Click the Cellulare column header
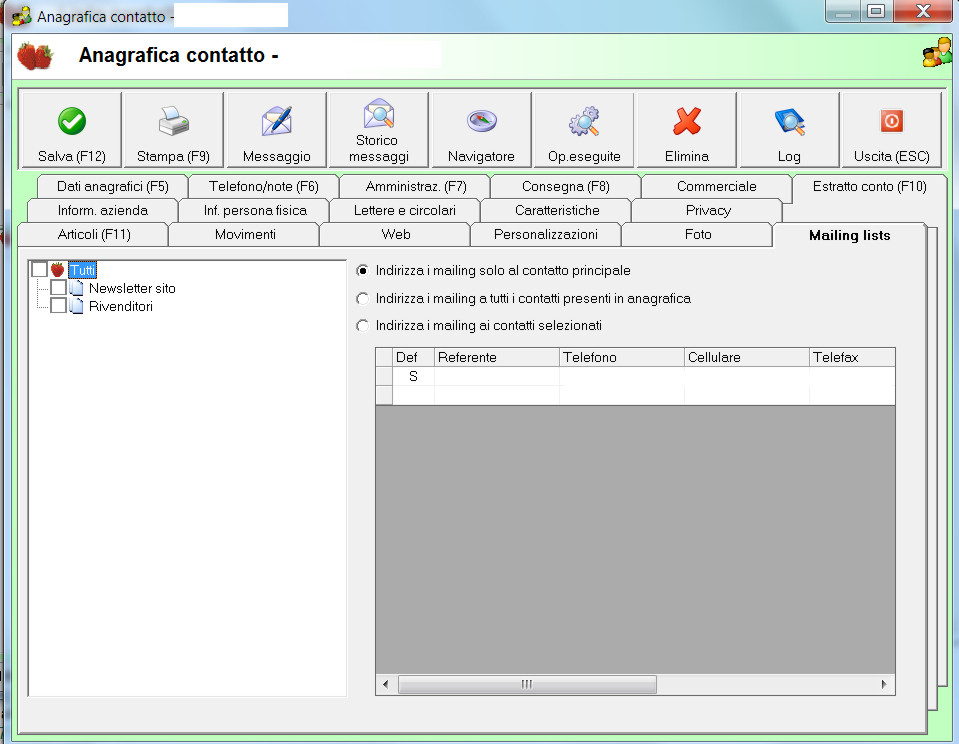 coord(747,357)
